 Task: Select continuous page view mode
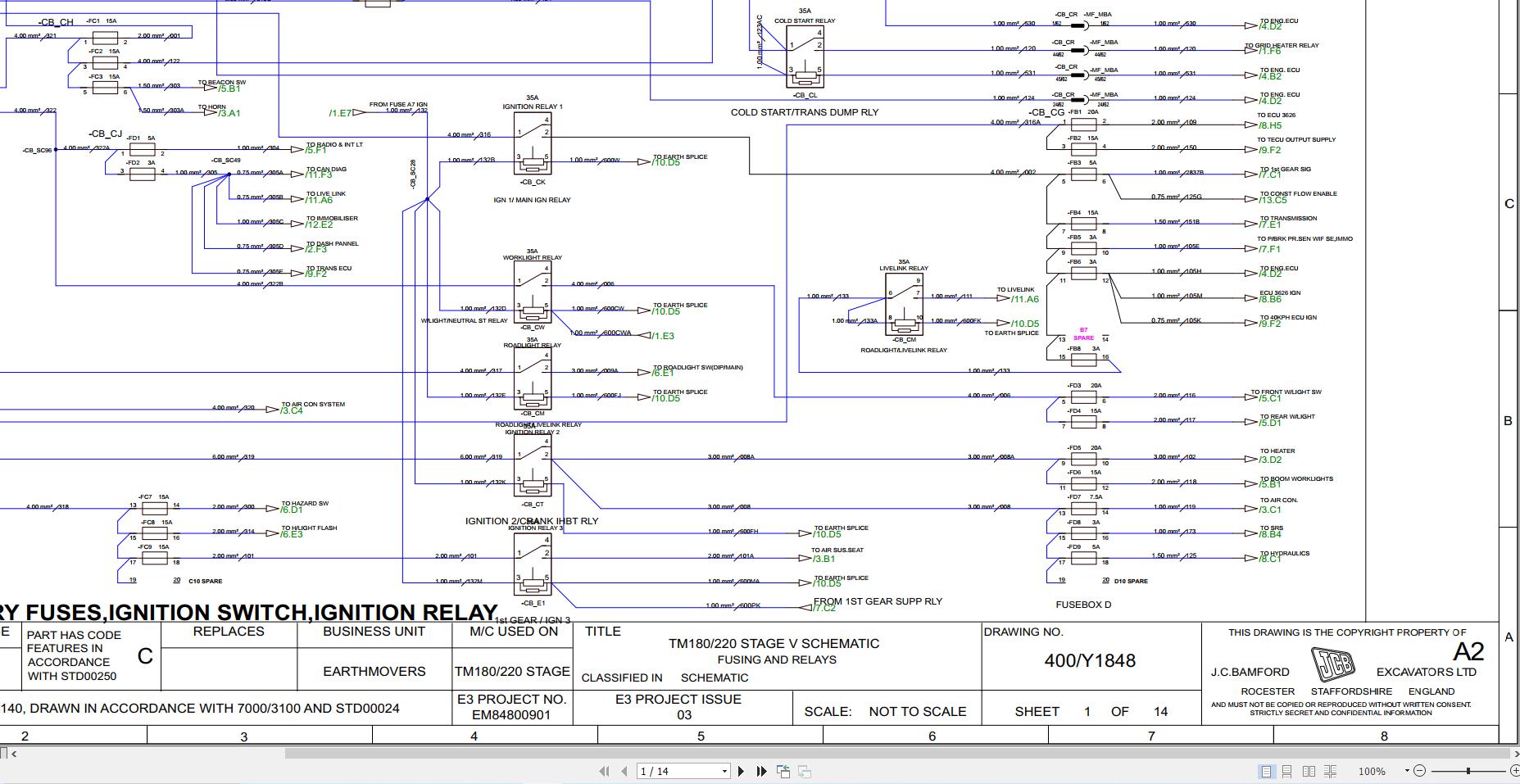pos(1286,771)
